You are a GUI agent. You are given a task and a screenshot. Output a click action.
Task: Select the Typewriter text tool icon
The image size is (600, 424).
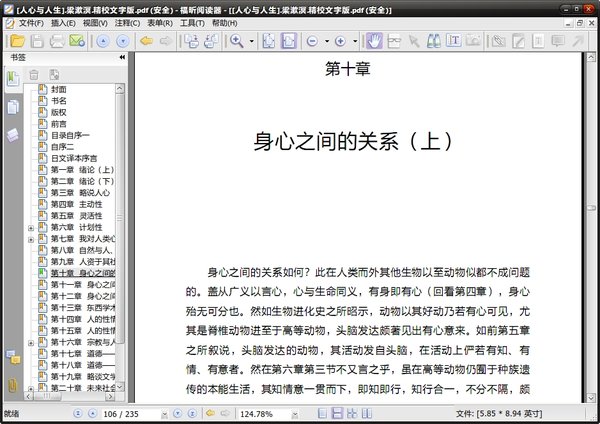click(453, 41)
